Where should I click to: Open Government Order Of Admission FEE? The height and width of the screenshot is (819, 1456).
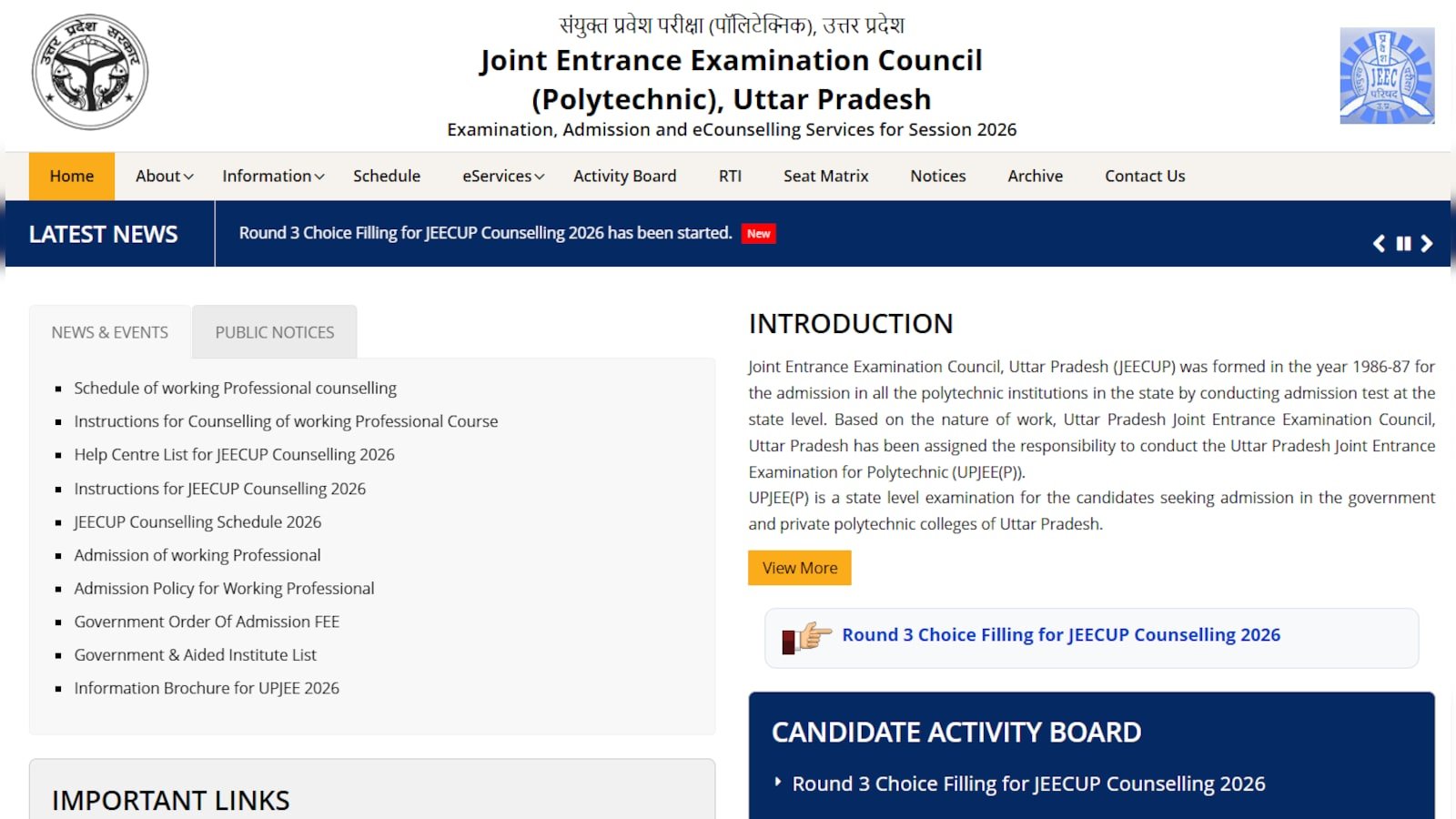[x=207, y=622]
